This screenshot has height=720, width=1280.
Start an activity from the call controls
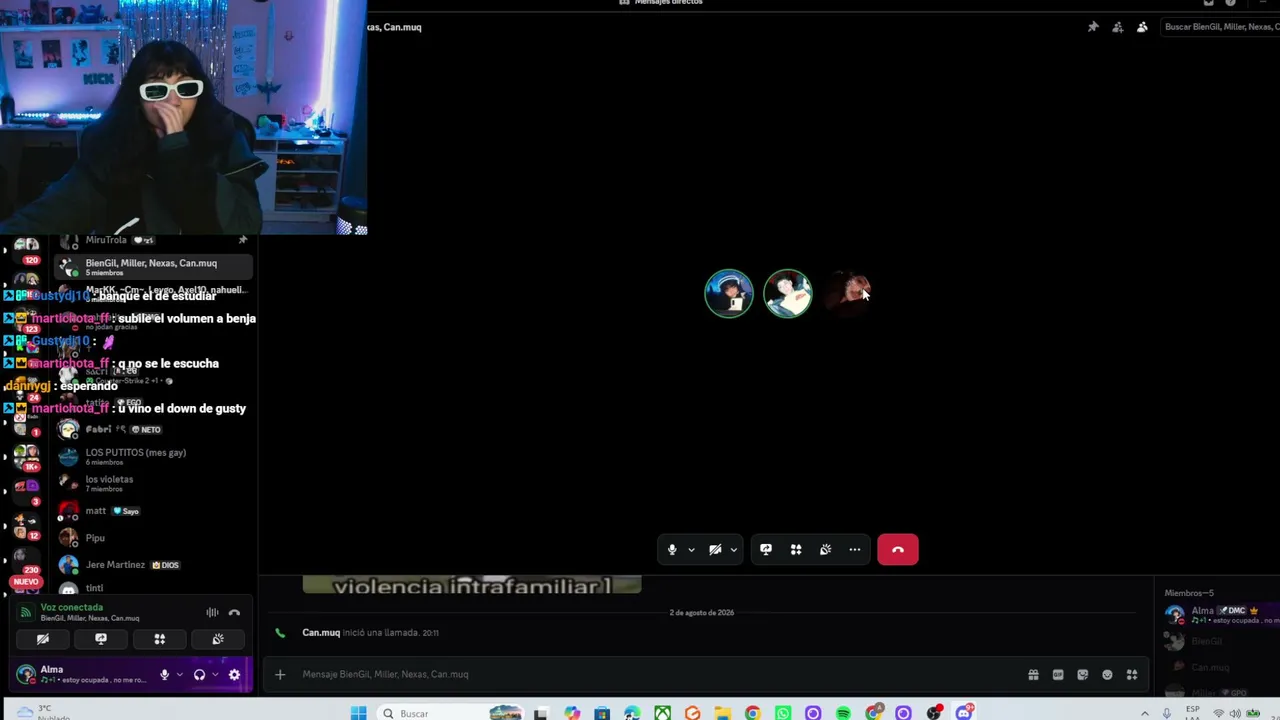(796, 549)
